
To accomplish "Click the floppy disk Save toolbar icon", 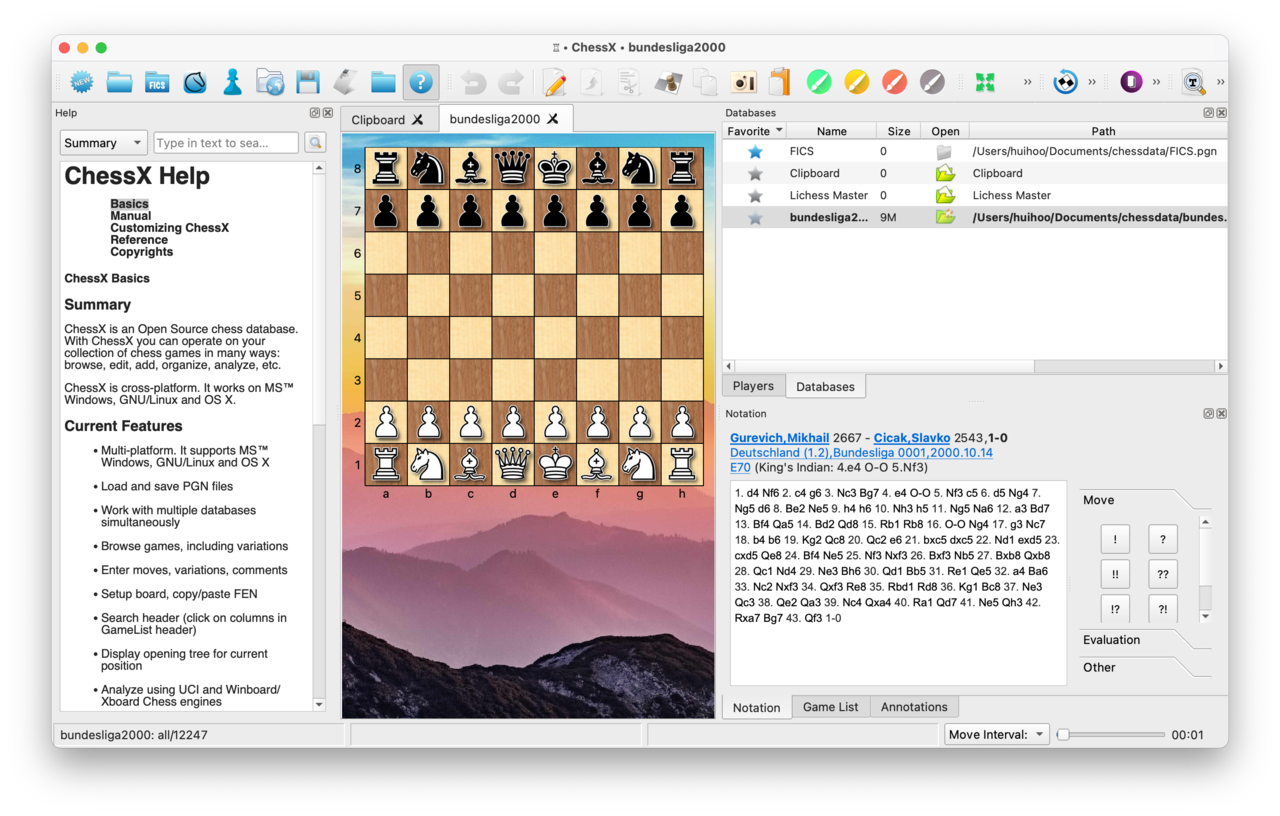I will 307,82.
